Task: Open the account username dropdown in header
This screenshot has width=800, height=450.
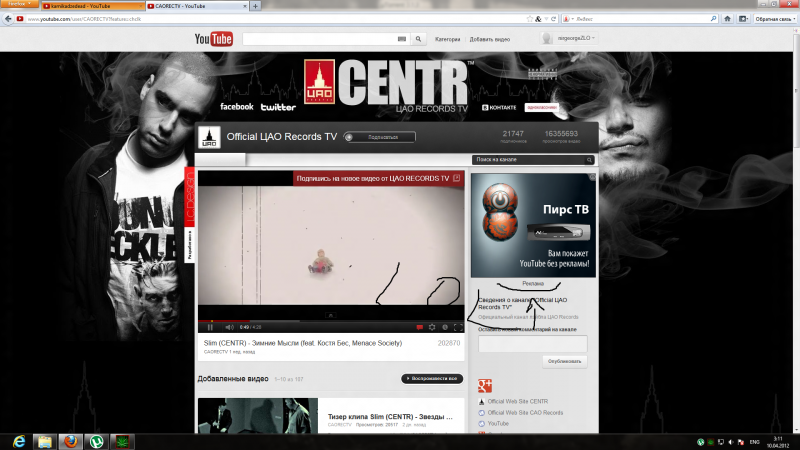Action: 573,38
